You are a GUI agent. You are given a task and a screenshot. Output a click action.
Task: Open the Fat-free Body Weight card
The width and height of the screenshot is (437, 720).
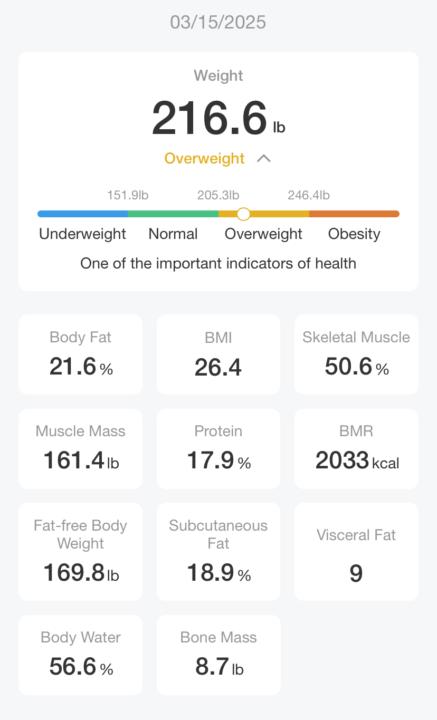80,551
